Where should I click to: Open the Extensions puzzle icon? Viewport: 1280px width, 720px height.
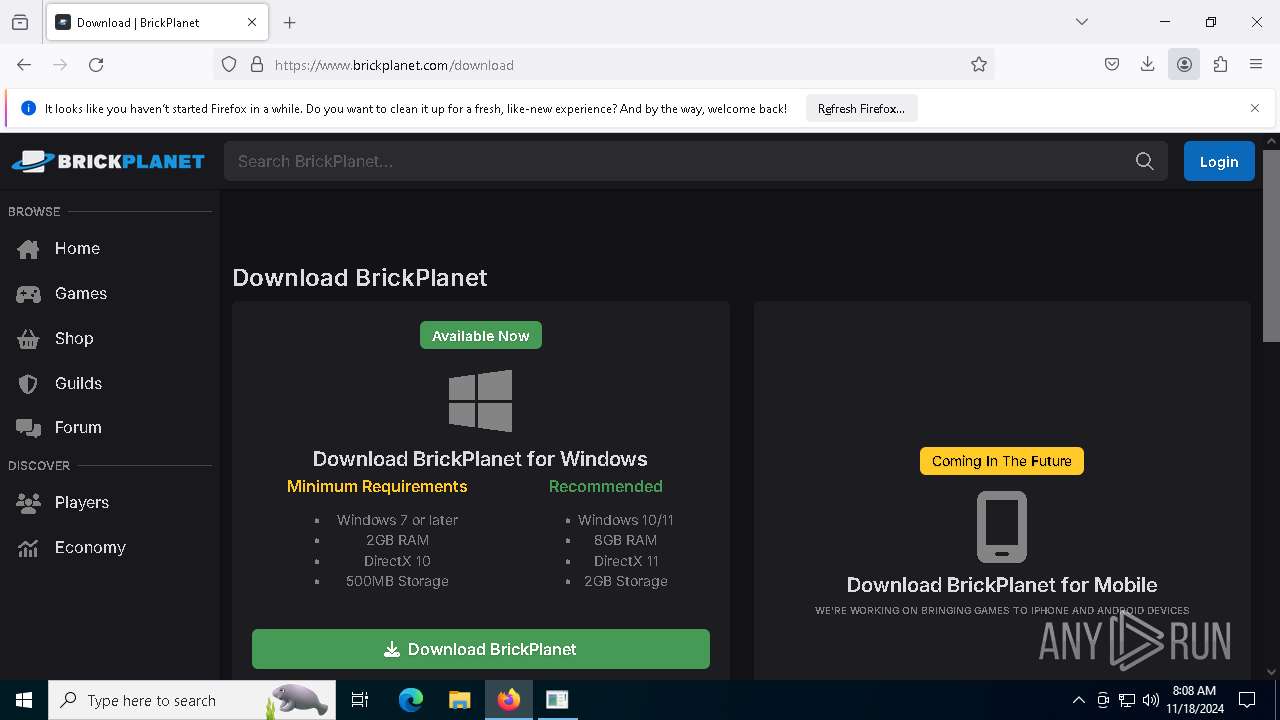pos(1220,64)
